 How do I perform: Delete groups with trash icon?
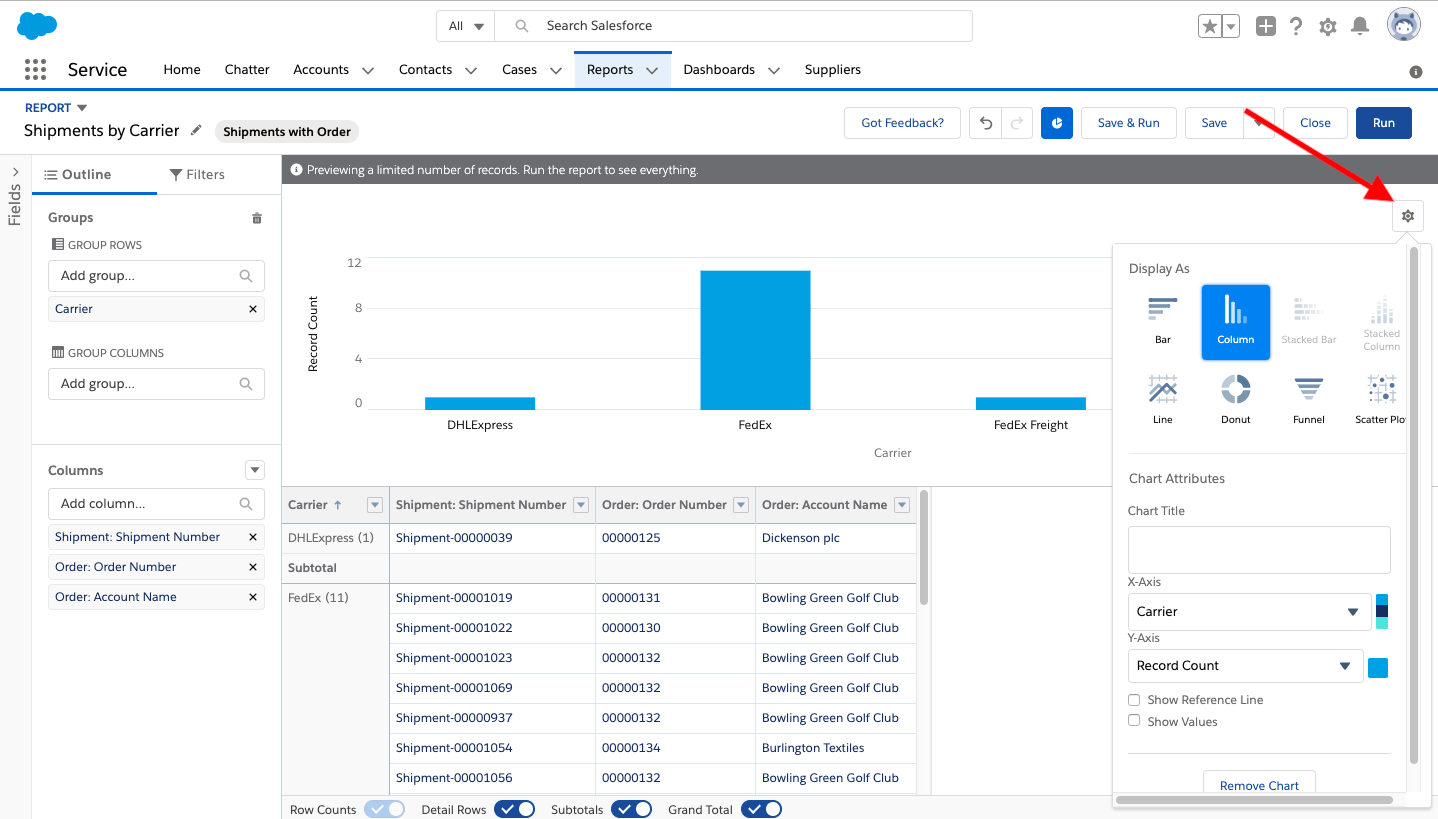point(257,218)
